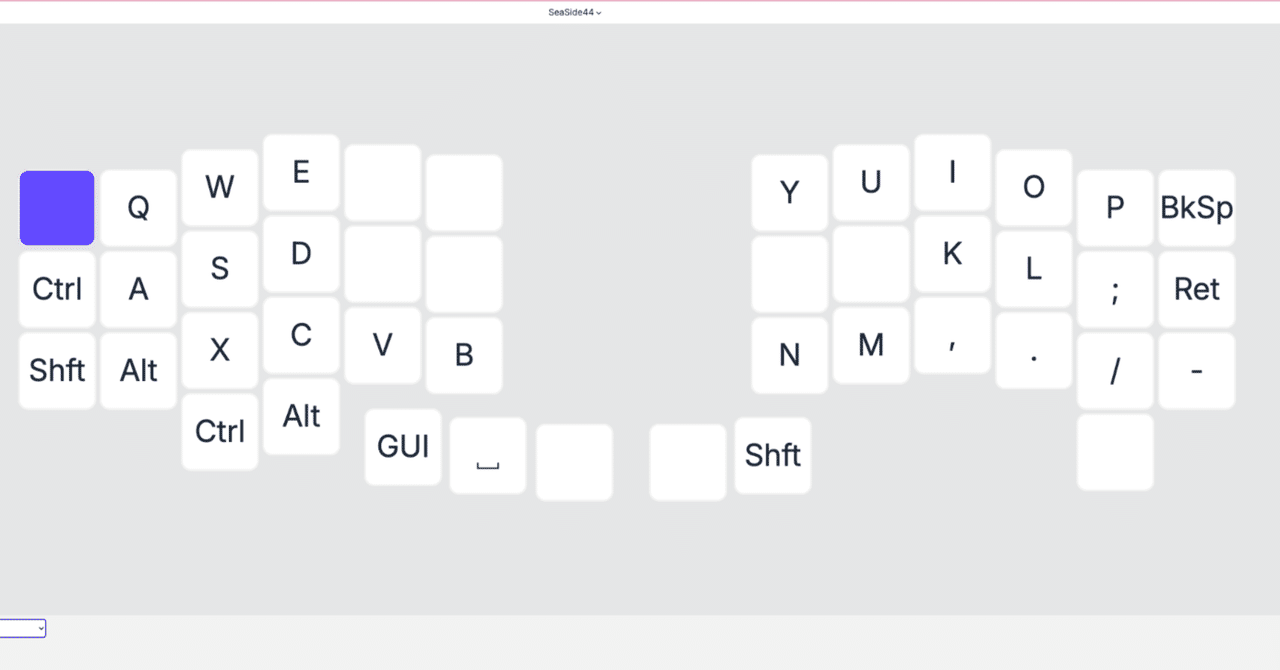
Task: Select the W key
Action: [220, 187]
